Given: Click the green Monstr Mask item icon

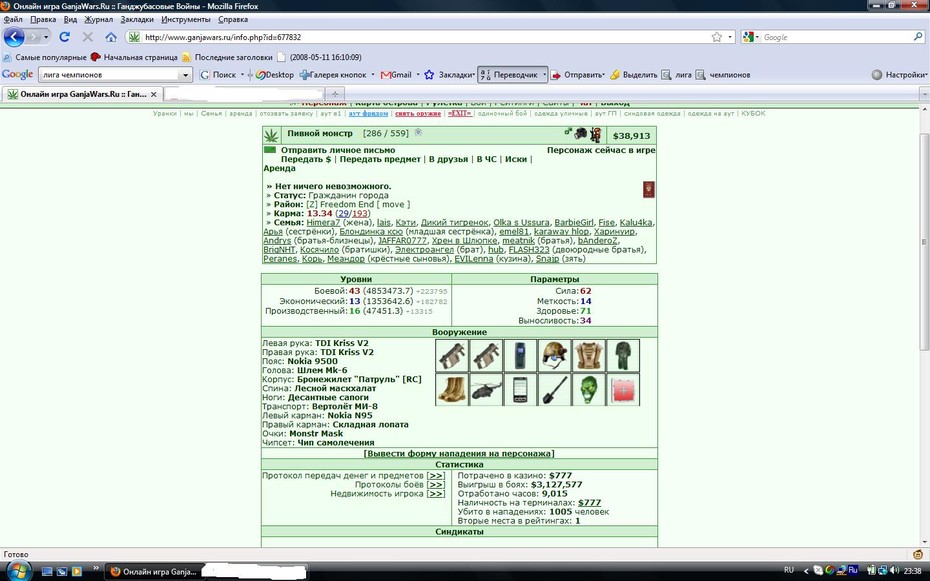Looking at the screenshot, I should (x=589, y=390).
